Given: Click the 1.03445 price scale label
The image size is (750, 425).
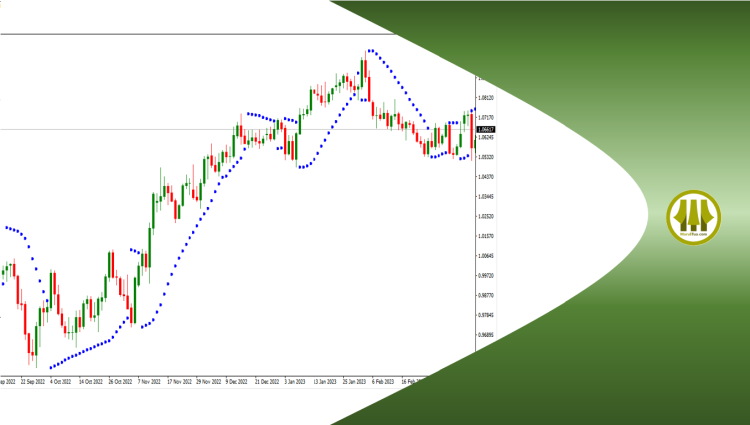Looking at the screenshot, I should tap(486, 196).
